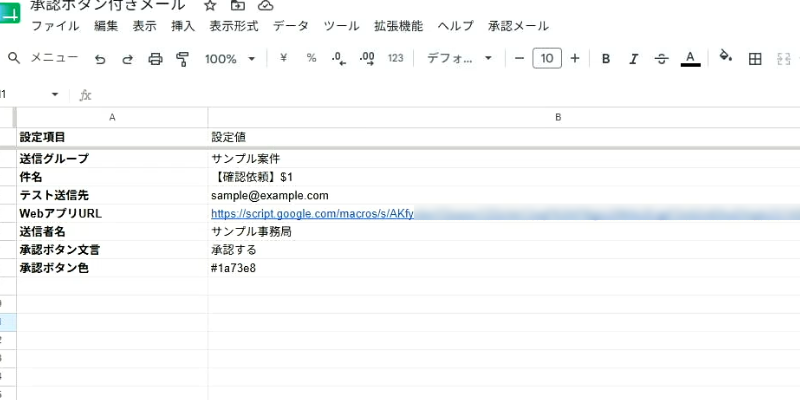Open the text color picker

point(690,59)
